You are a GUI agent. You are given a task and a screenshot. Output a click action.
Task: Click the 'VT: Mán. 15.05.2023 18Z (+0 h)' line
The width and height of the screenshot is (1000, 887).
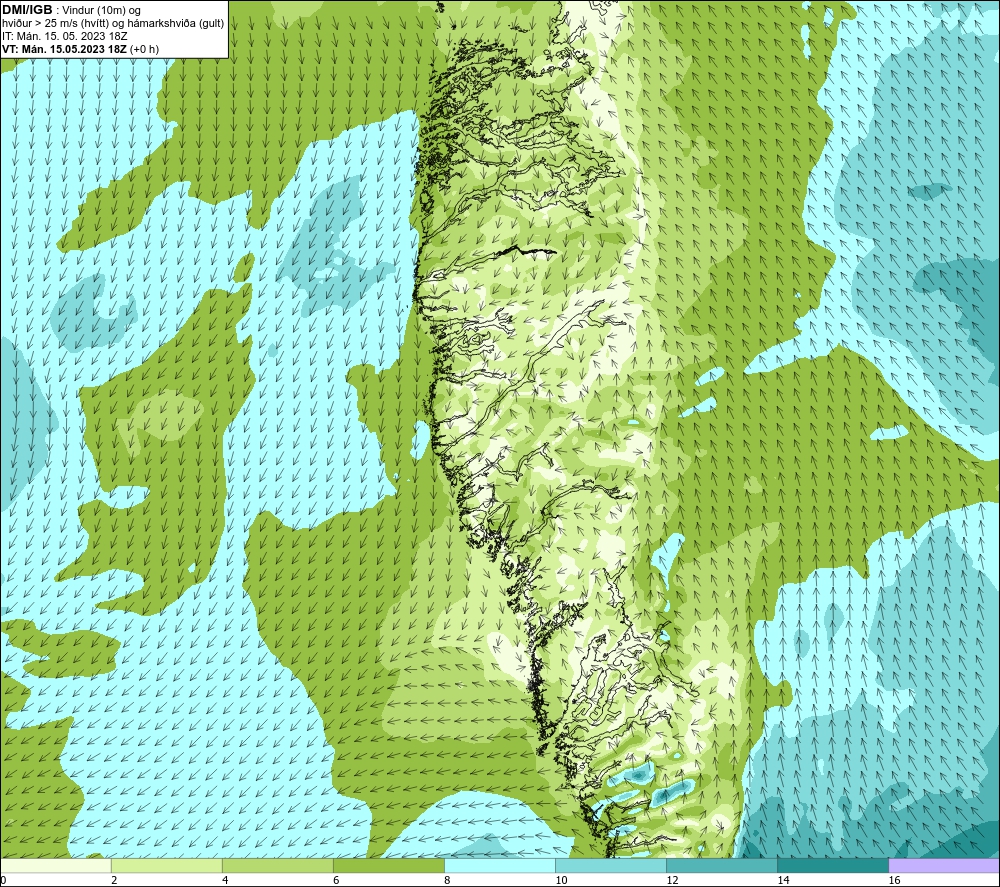(80, 49)
